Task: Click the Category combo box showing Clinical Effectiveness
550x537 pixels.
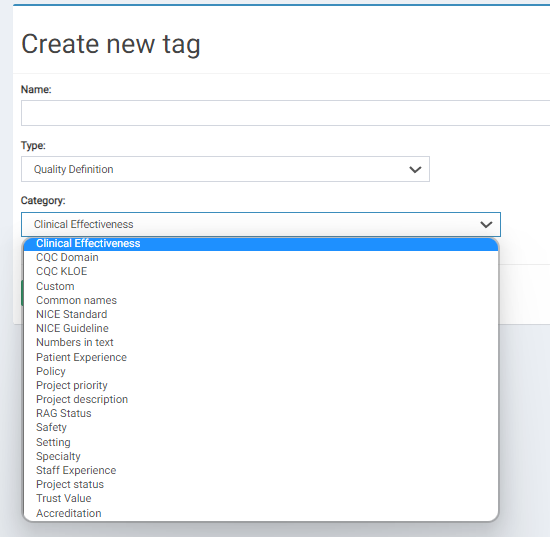Action: 261,224
